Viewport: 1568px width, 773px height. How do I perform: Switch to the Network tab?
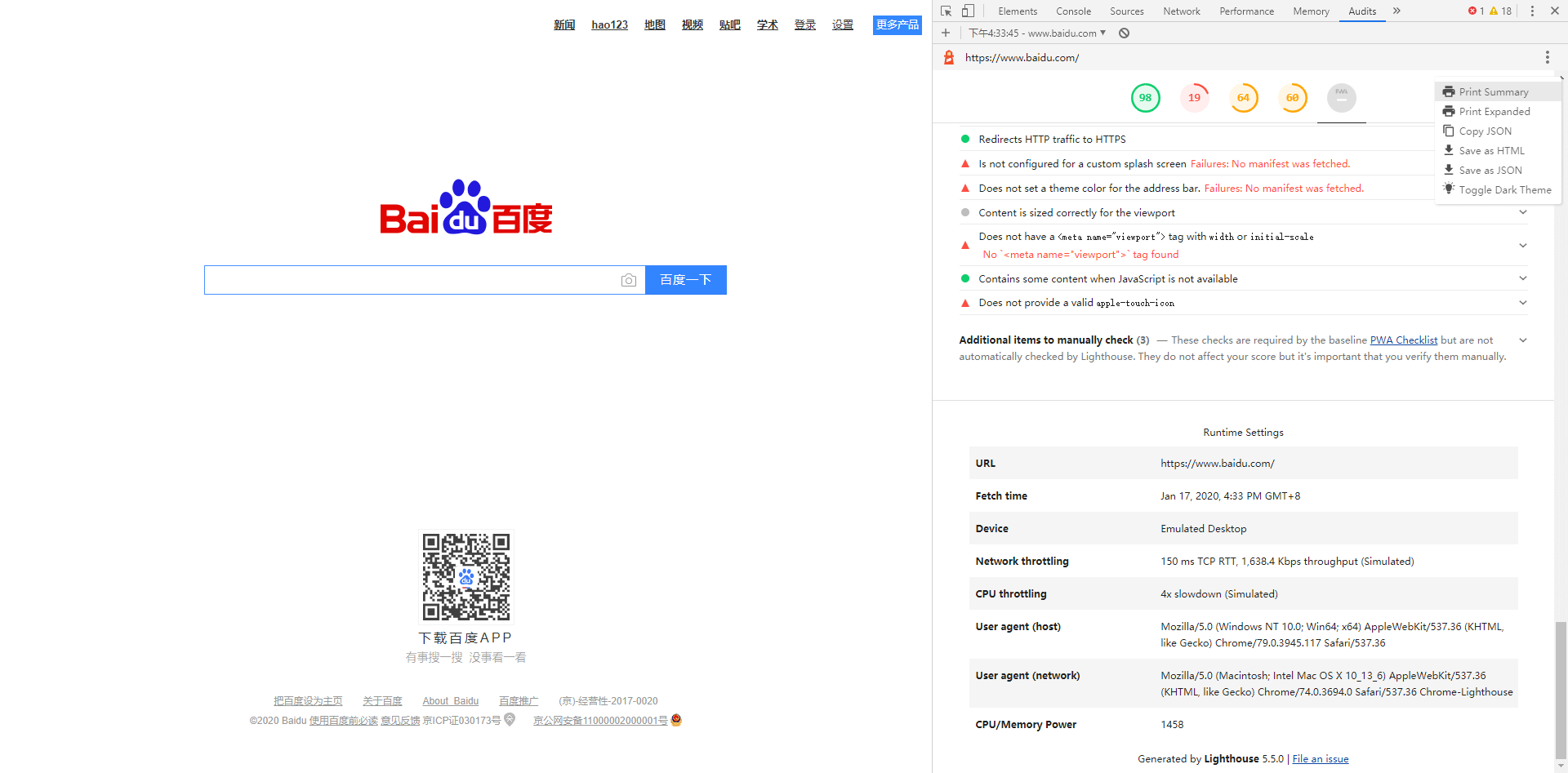coord(1181,11)
